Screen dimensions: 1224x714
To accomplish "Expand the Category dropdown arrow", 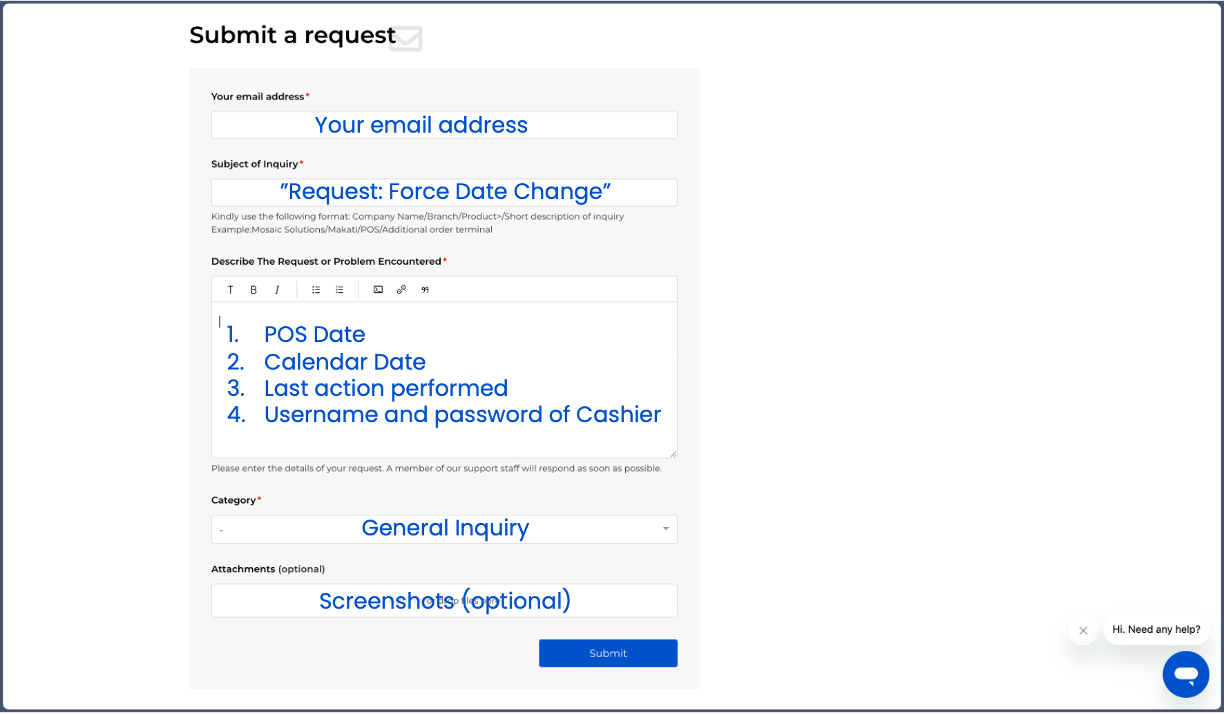I will click(666, 529).
